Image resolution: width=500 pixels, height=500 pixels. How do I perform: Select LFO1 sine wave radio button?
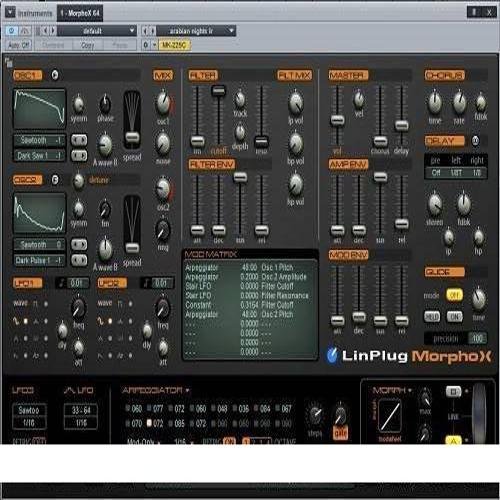[26, 321]
